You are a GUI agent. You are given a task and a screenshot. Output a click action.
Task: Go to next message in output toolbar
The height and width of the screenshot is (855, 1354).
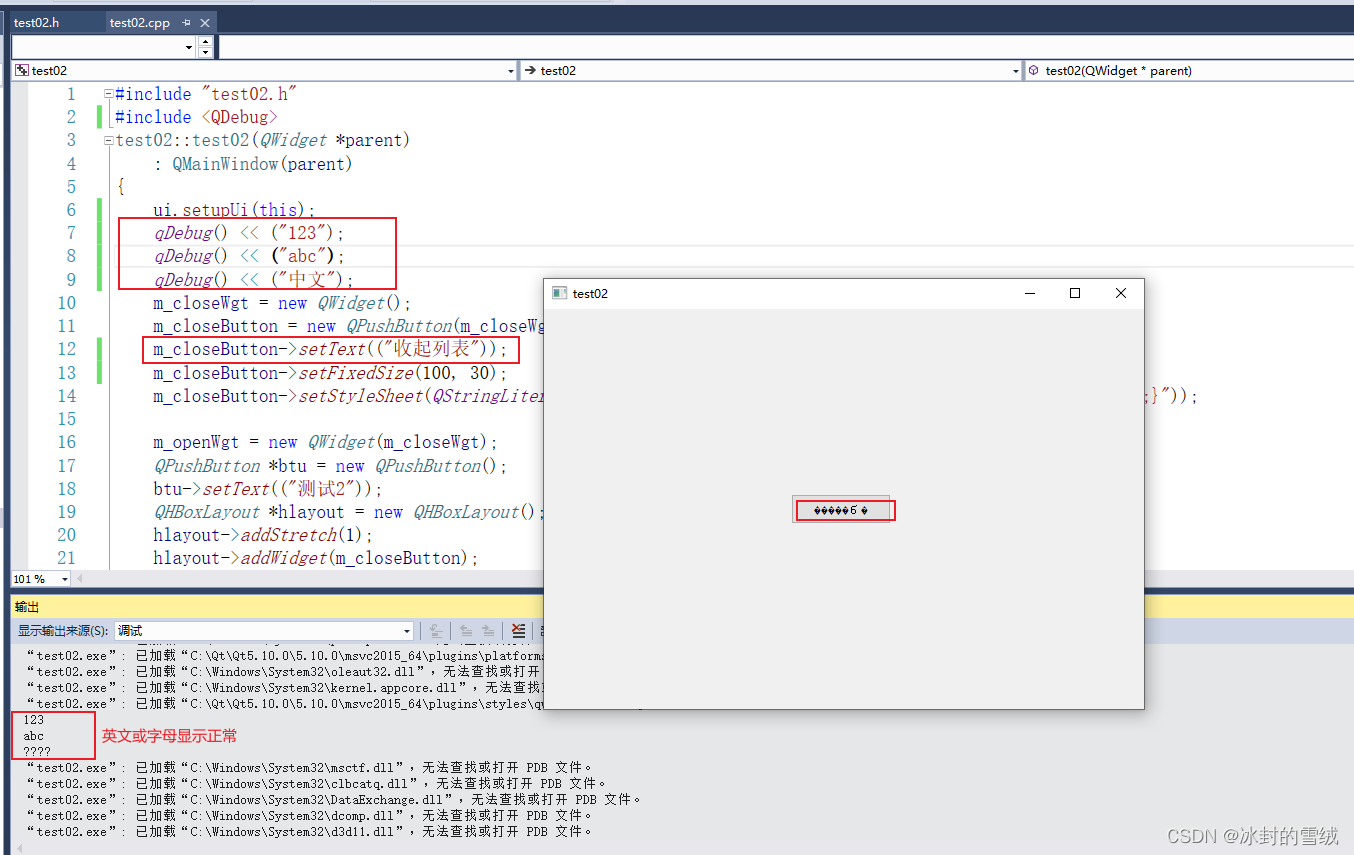click(488, 631)
